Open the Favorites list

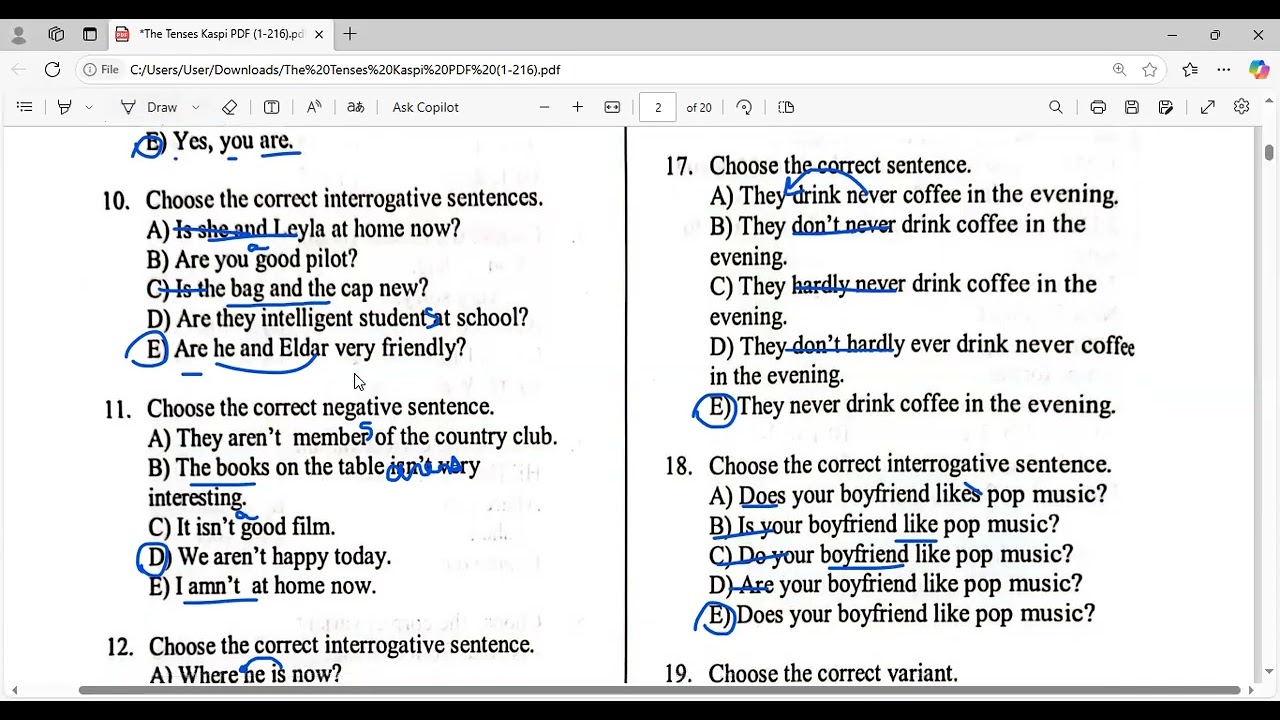coord(1190,70)
